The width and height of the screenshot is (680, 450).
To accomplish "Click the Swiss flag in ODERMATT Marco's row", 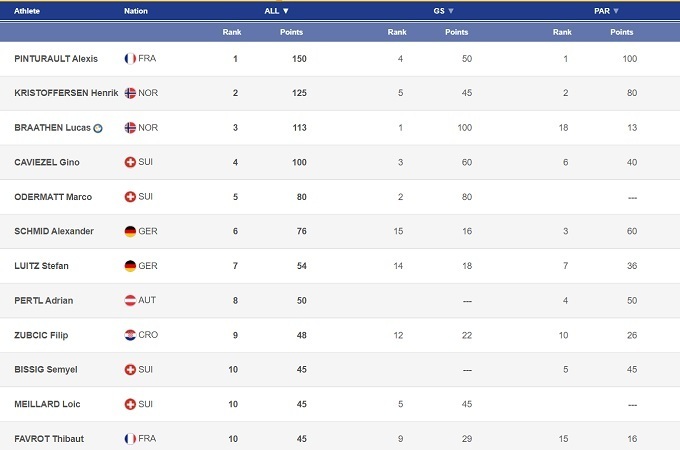I will click(130, 197).
